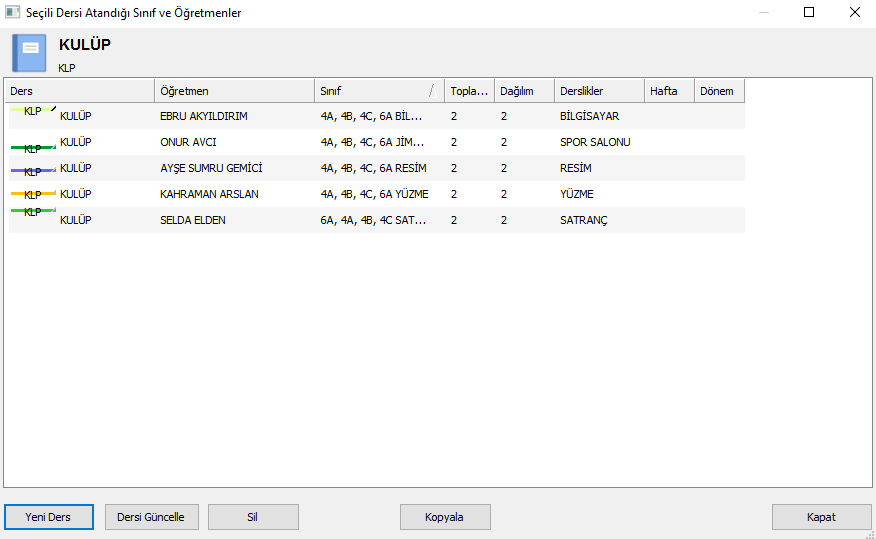This screenshot has height=539, width=876.
Task: Click the window title bar app icon
Action: click(12, 12)
